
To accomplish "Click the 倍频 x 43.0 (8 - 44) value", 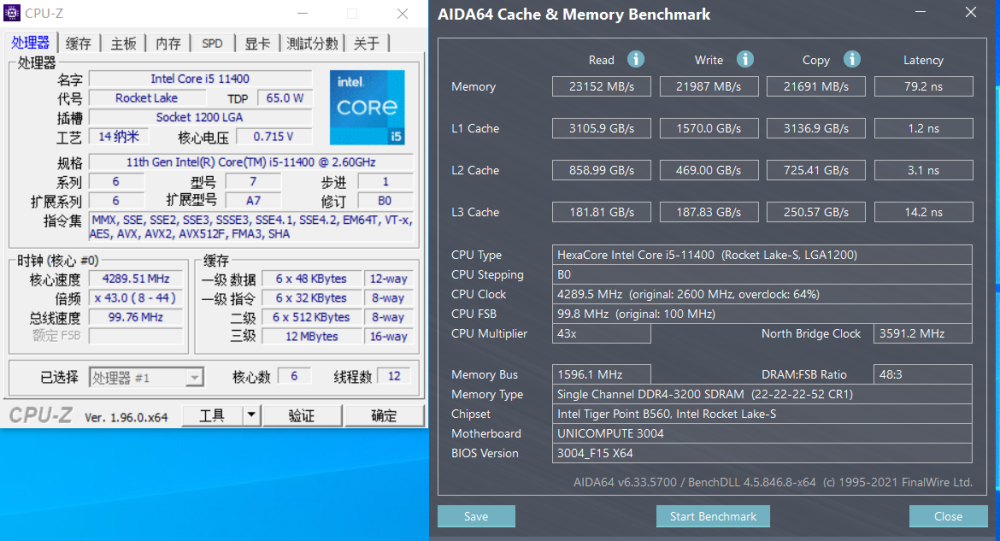I will coord(136,298).
